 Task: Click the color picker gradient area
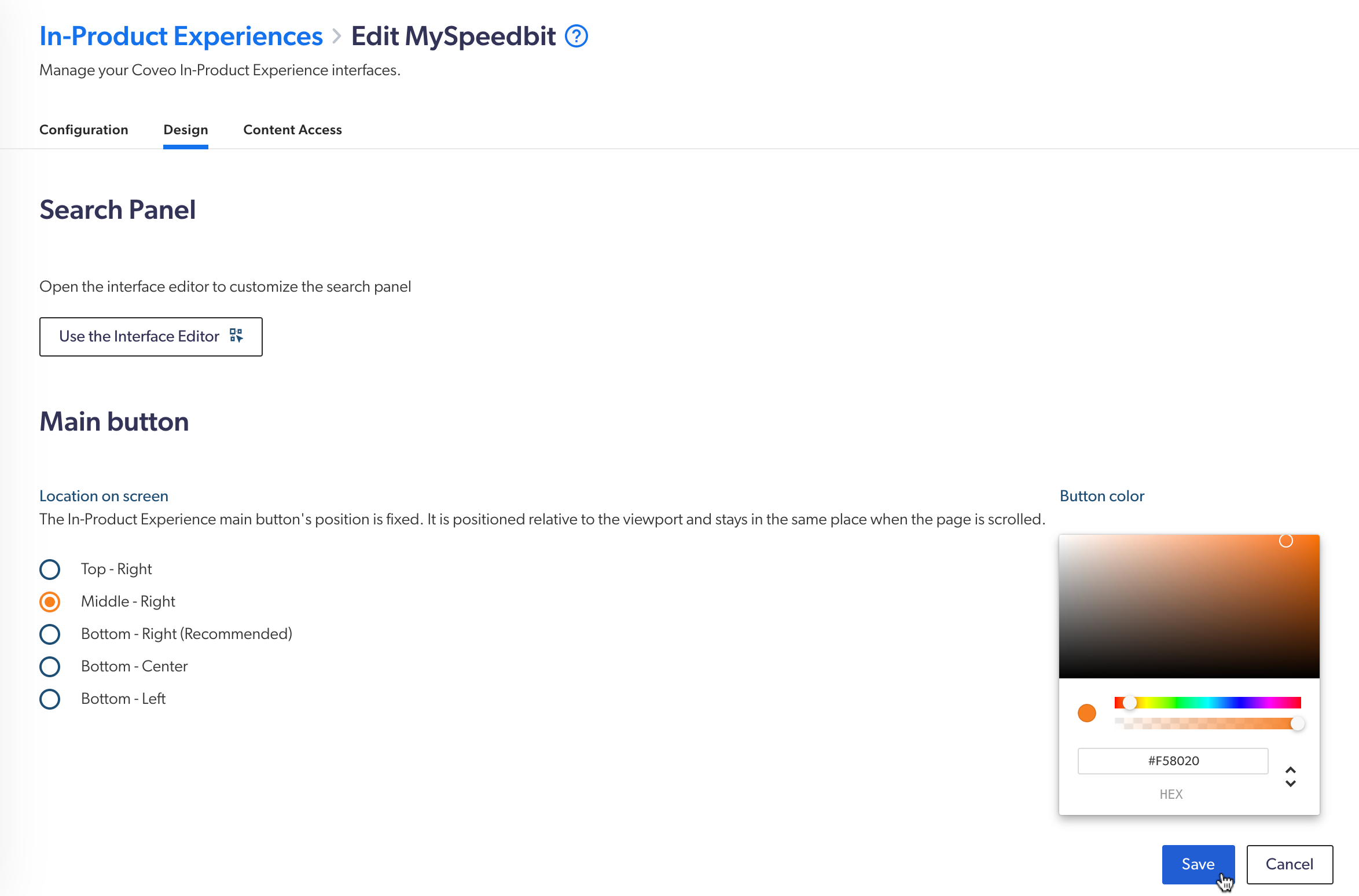click(1189, 606)
